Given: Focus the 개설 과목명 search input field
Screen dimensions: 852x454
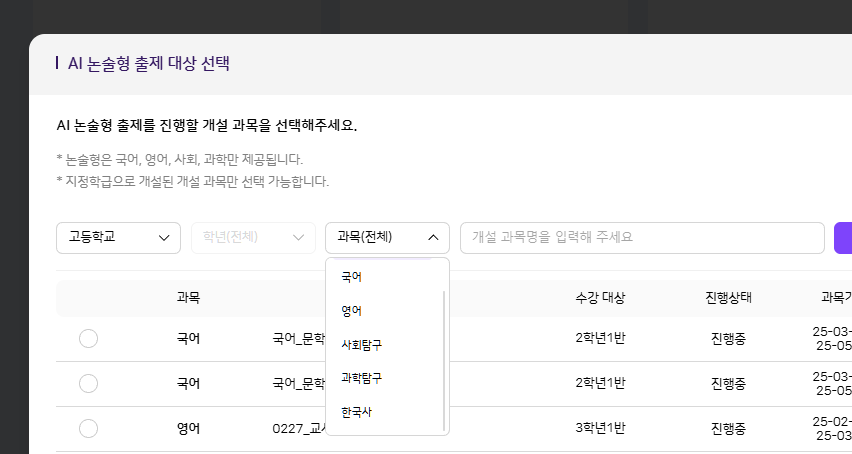Looking at the screenshot, I should 642,238.
